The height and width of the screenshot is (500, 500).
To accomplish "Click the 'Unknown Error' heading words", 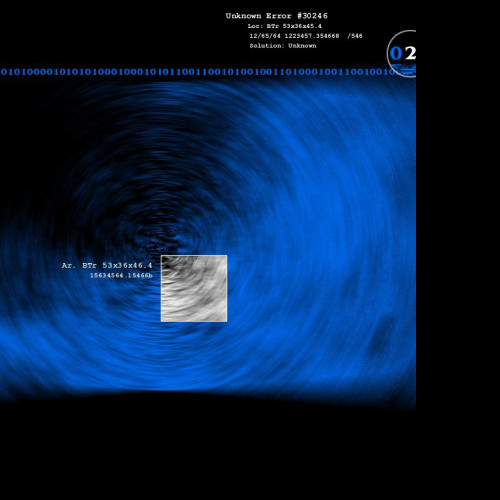I will coord(259,16).
